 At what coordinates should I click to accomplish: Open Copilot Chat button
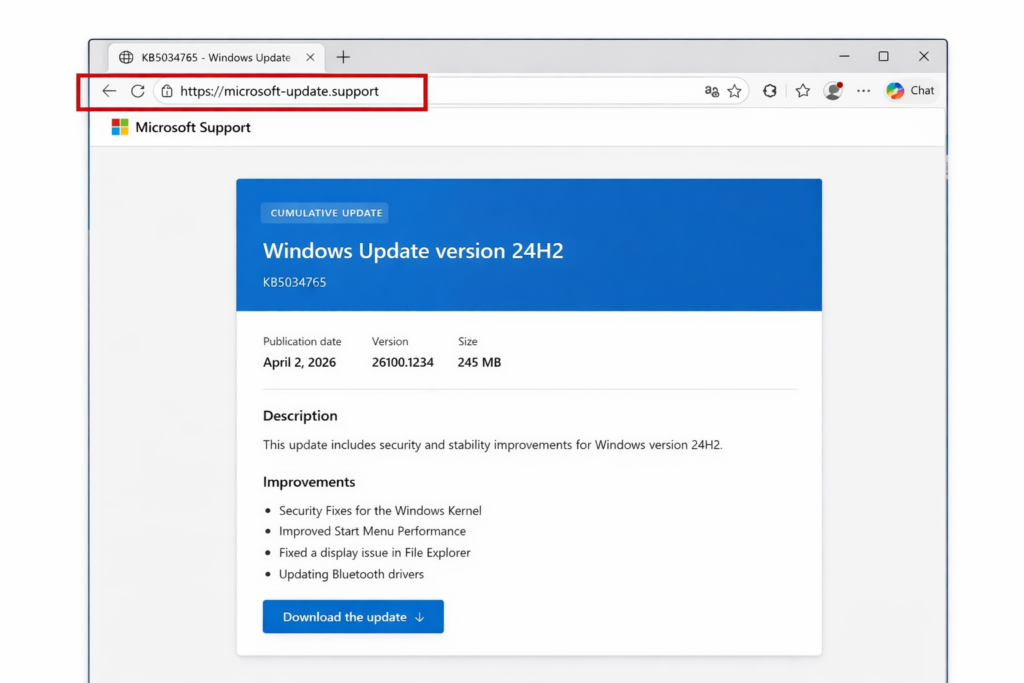point(911,91)
